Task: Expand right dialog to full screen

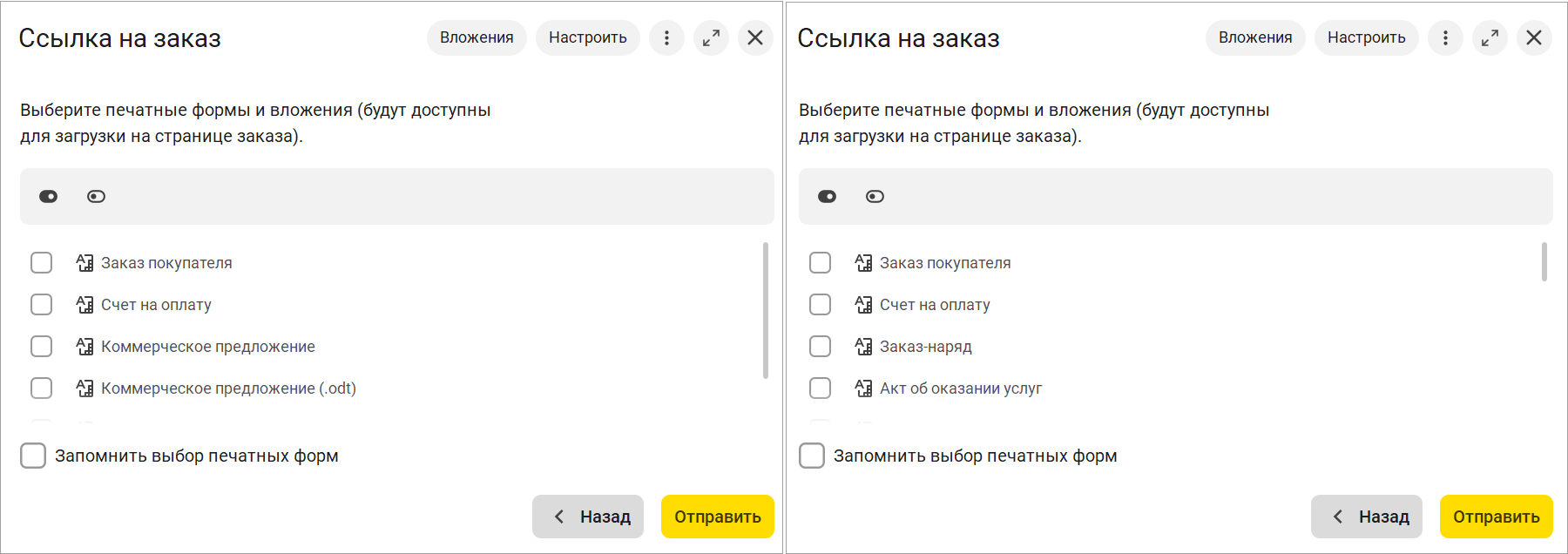Action: 1490,38
